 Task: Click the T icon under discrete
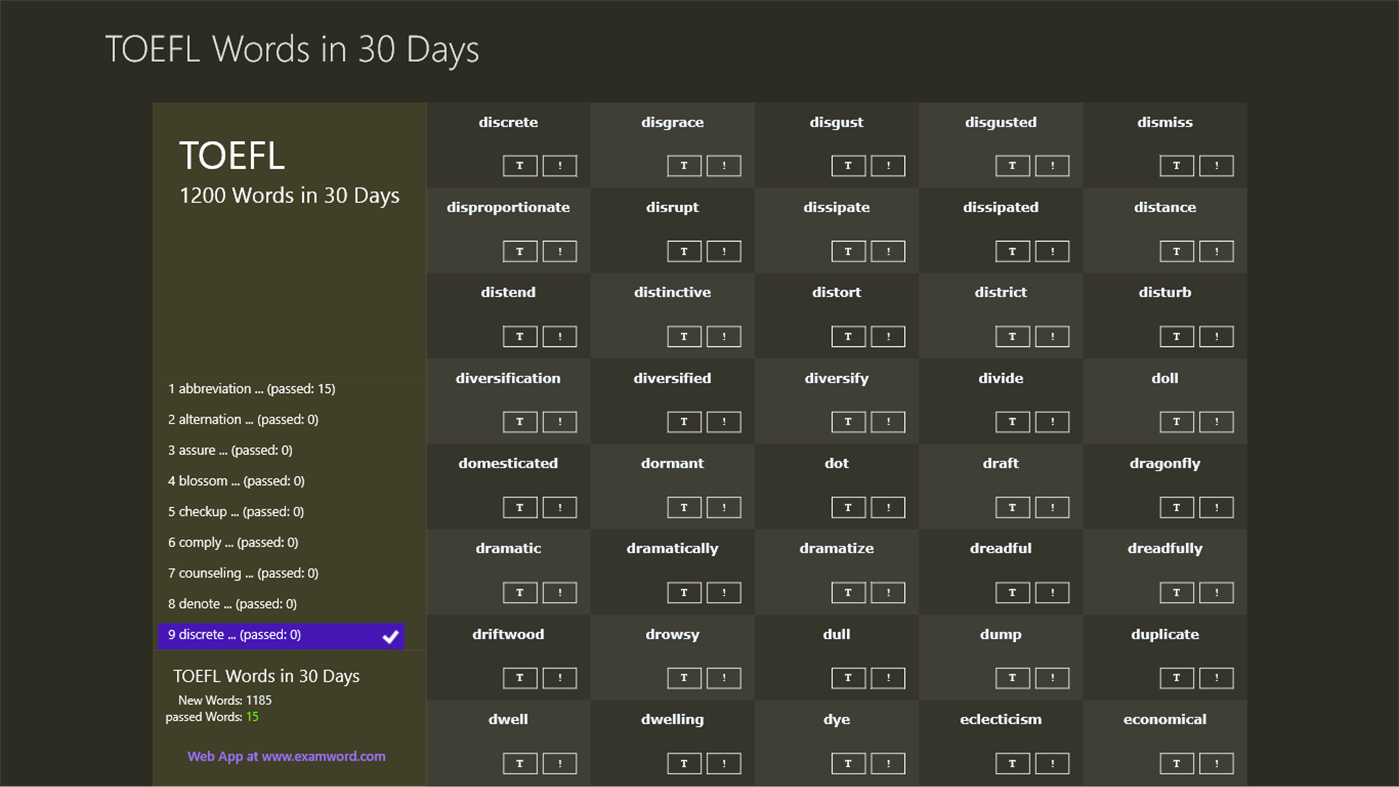(x=520, y=165)
